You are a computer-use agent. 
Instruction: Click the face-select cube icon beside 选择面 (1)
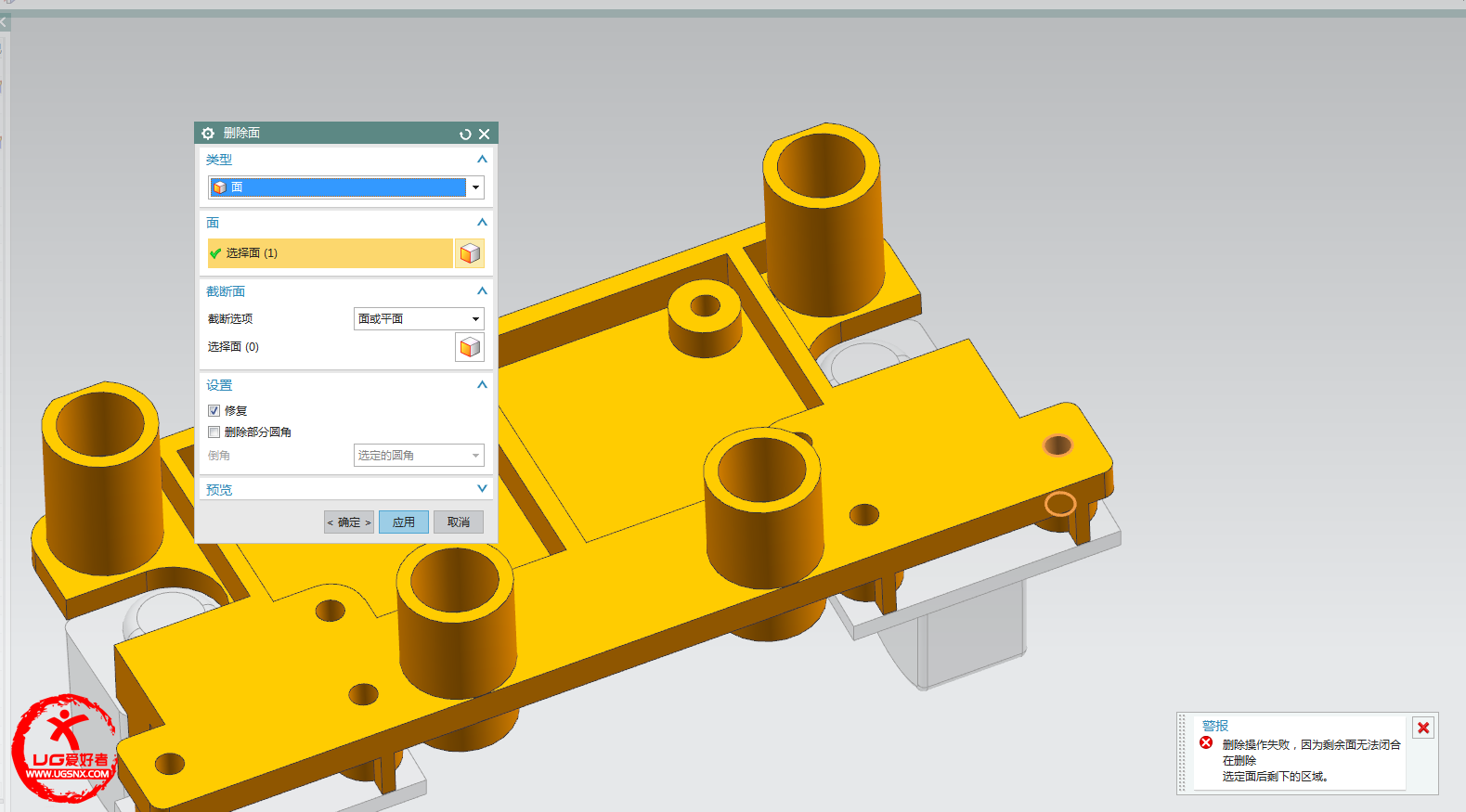(x=470, y=253)
